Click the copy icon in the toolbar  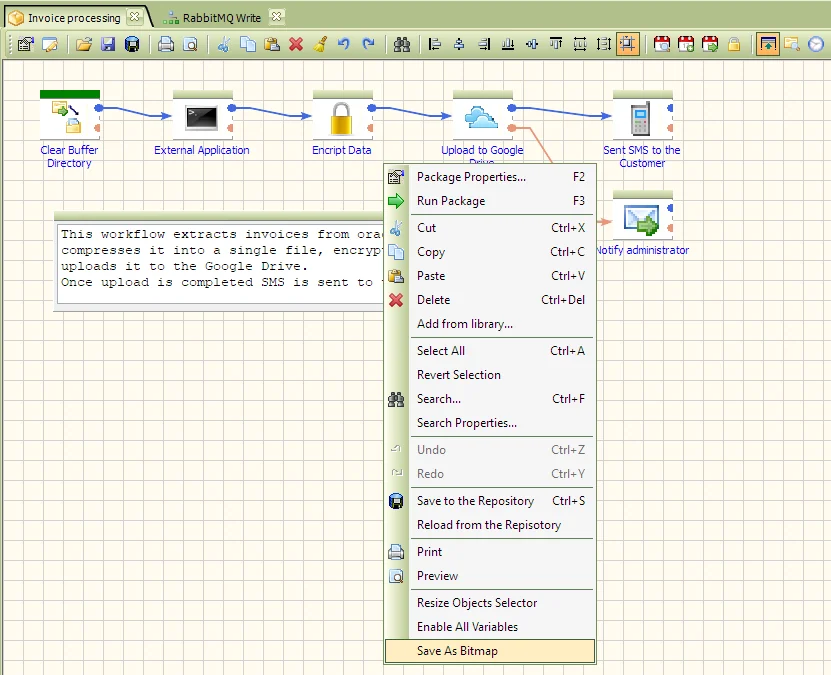coord(247,44)
